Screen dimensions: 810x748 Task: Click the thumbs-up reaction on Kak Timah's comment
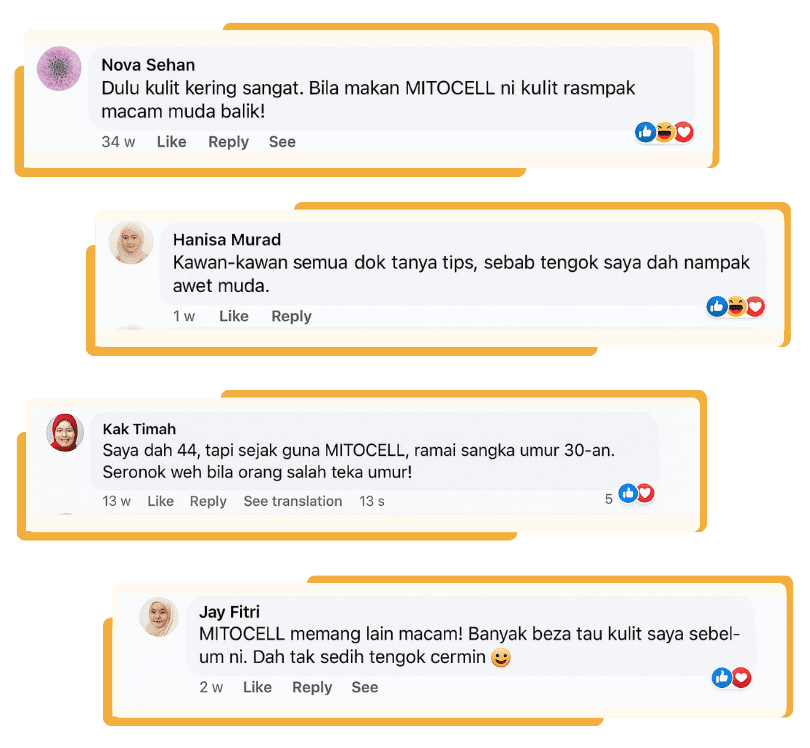628,493
